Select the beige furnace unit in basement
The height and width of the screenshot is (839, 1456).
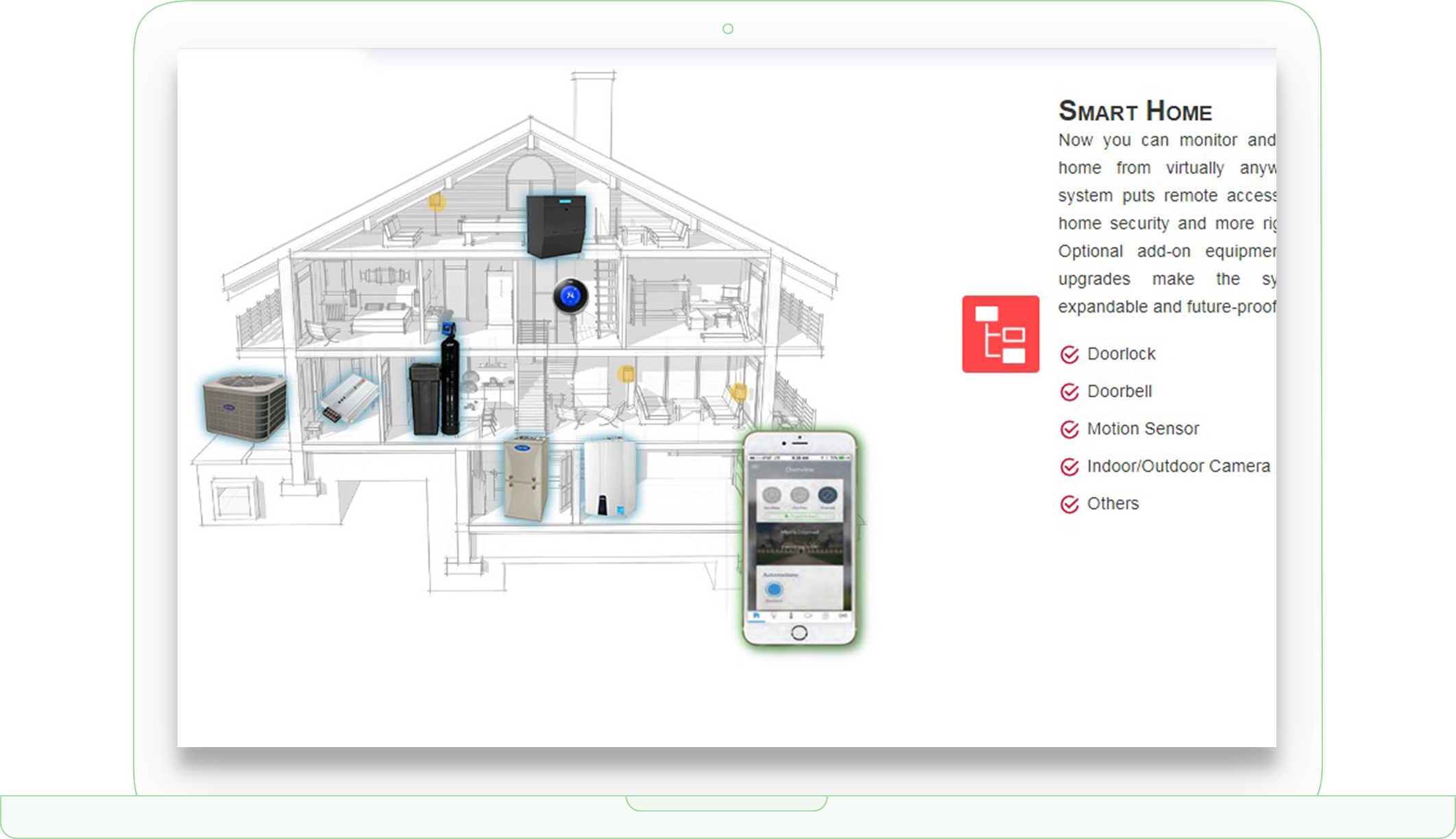pyautogui.click(x=526, y=478)
